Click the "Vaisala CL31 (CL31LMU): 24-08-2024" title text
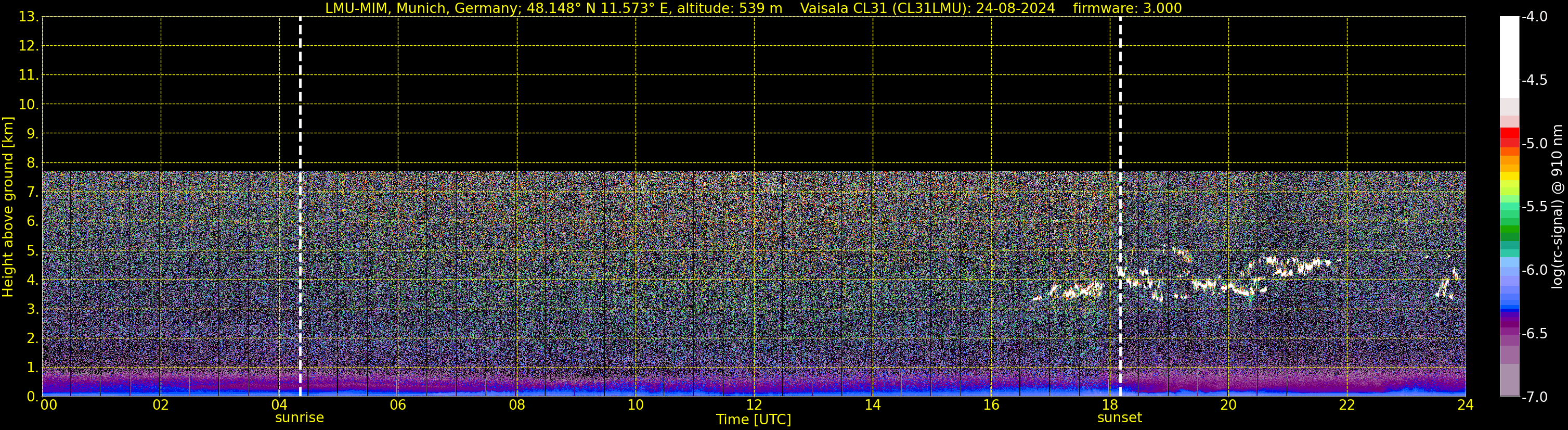1568x430 pixels. tap(927, 8)
